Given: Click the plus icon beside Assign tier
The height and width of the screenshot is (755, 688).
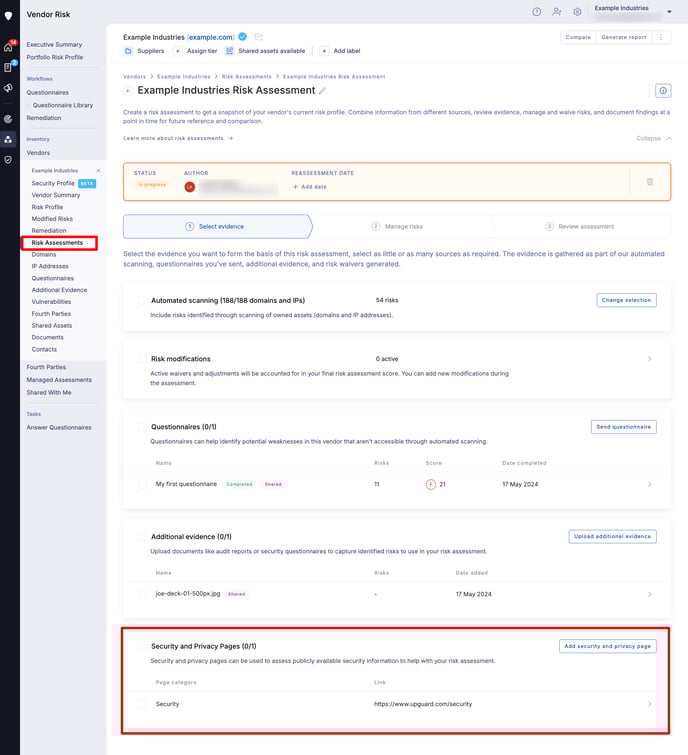Looking at the screenshot, I should pos(178,51).
